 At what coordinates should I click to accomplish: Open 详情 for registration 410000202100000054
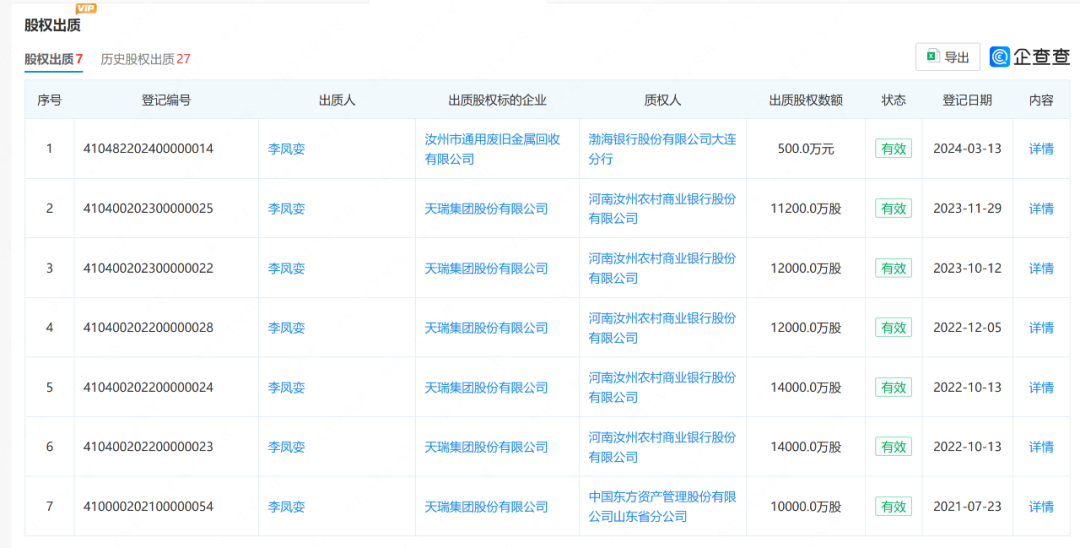tap(1041, 507)
